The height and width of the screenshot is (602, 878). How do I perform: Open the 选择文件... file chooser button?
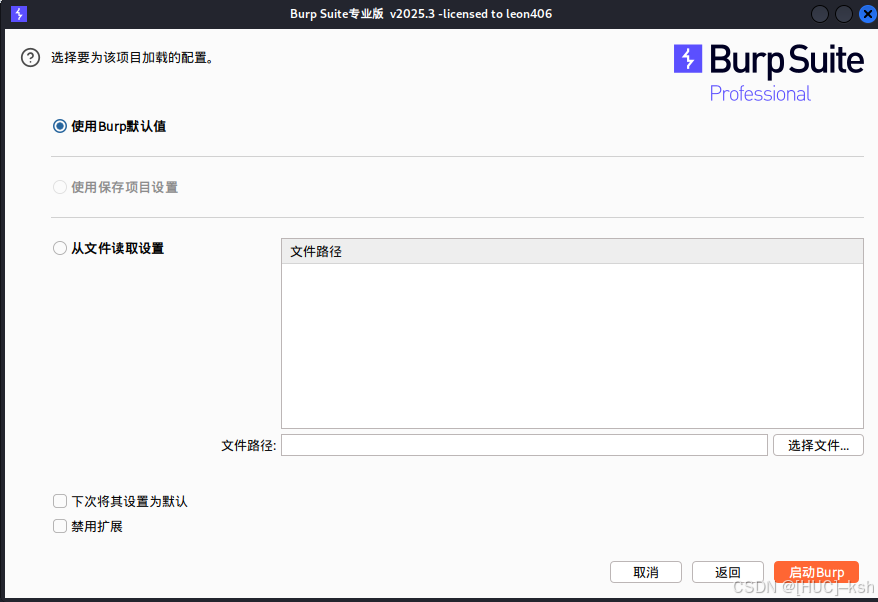[818, 445]
